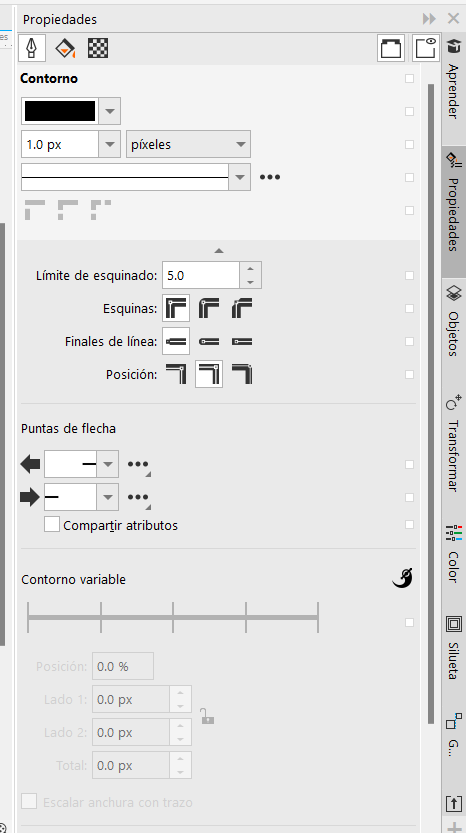The width and height of the screenshot is (466, 833).
Task: Click the Límite de esquinado value field
Action: pyautogui.click(x=201, y=275)
